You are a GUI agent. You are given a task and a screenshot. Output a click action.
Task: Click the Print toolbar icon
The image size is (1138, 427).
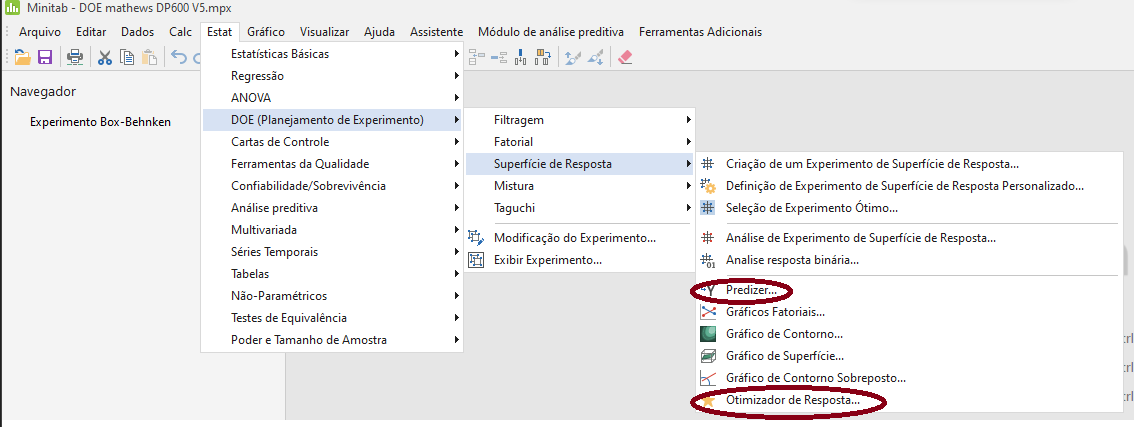coord(75,57)
